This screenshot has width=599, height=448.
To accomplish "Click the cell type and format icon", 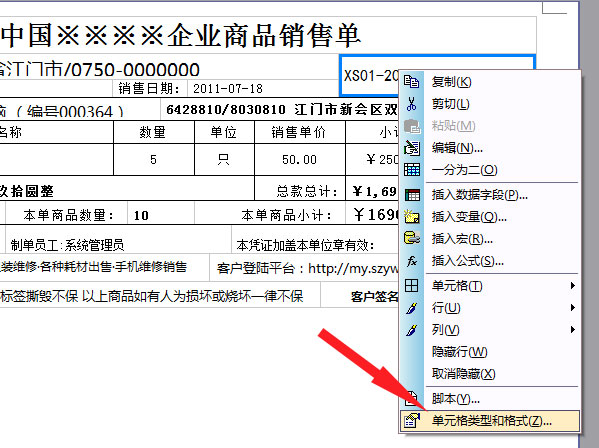I will (412, 421).
